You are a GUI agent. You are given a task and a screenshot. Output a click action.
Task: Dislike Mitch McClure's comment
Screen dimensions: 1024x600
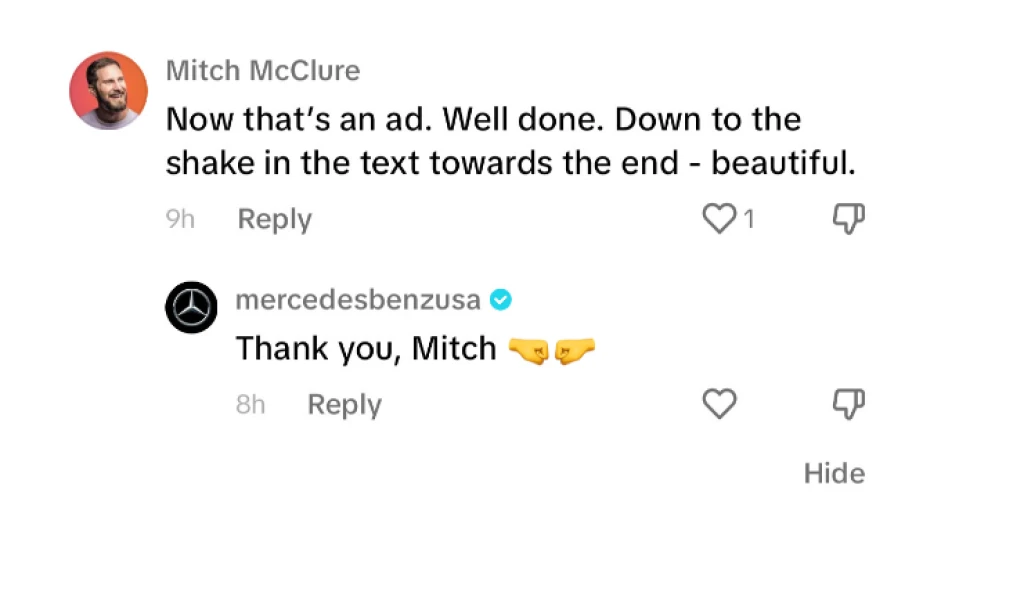pos(848,219)
